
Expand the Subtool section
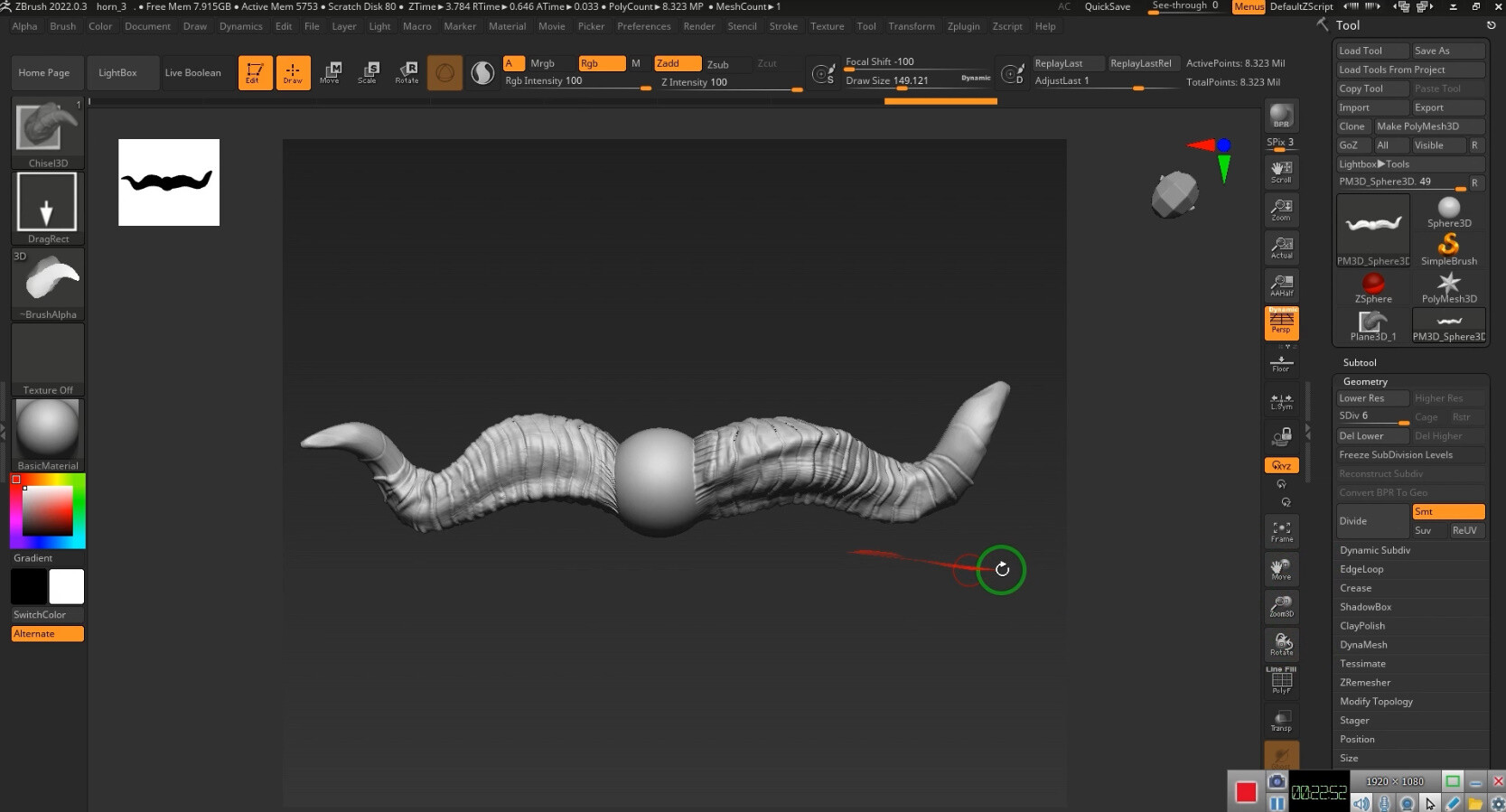pyautogui.click(x=1360, y=362)
